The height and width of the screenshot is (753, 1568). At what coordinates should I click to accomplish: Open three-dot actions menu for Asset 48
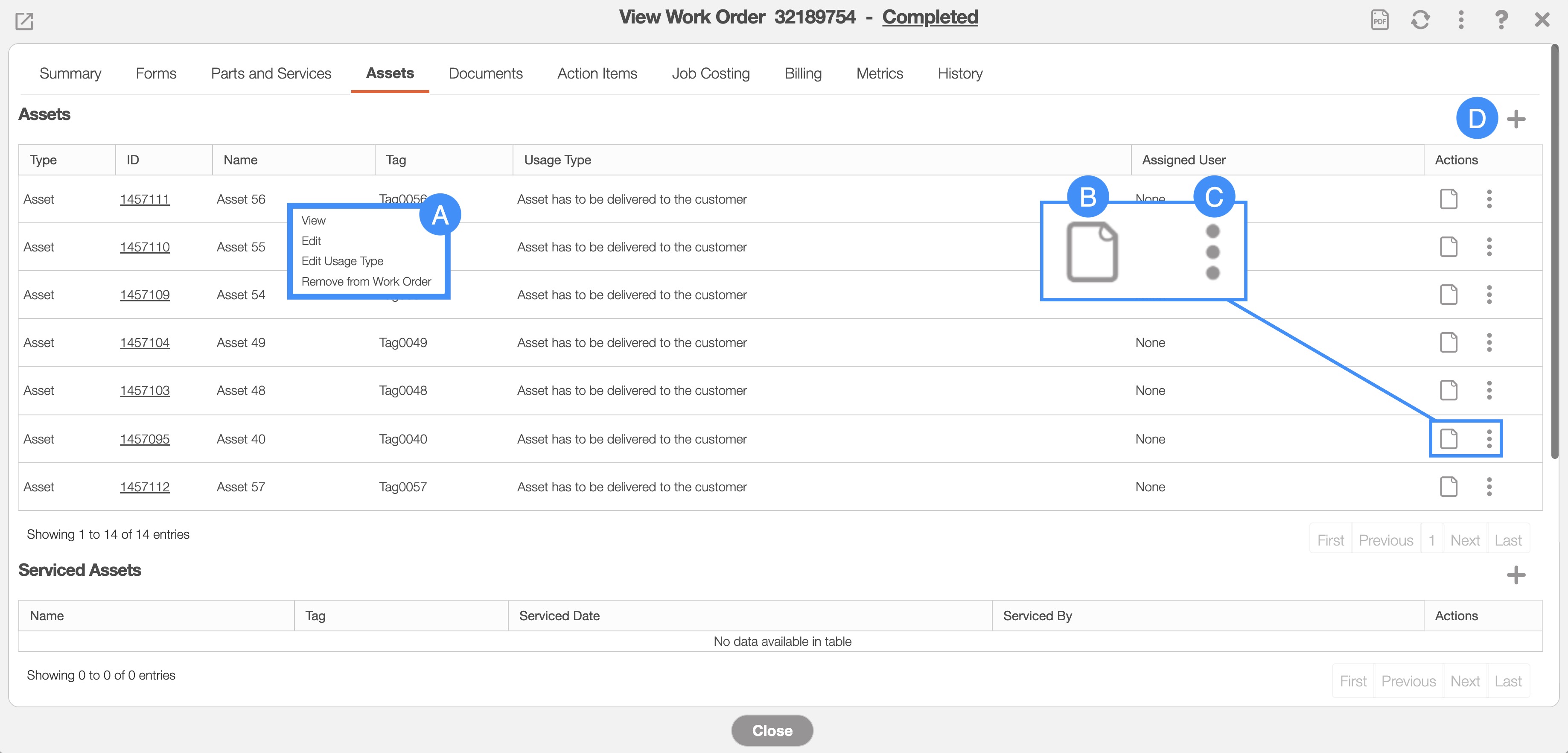(x=1489, y=390)
